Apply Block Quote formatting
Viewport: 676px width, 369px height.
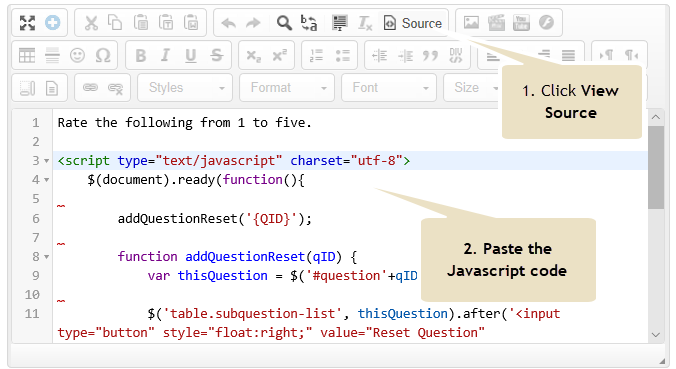[x=430, y=55]
